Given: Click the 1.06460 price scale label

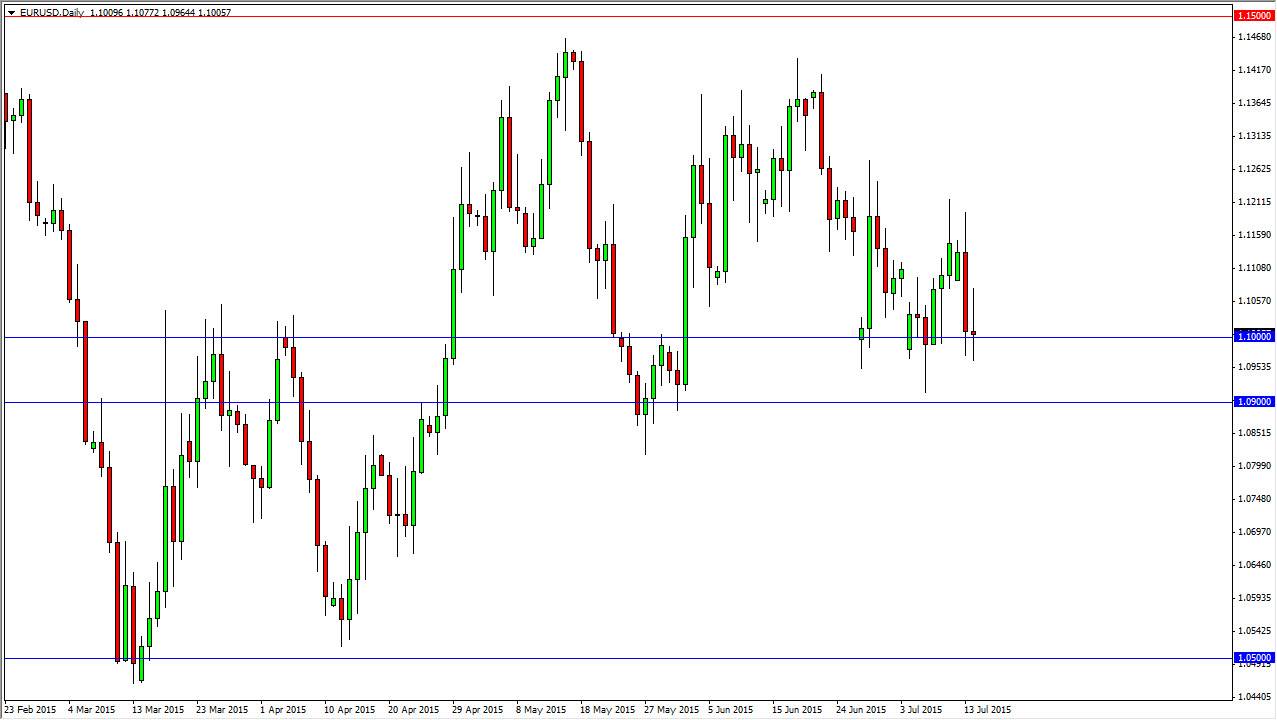Looking at the screenshot, I should (x=1254, y=565).
